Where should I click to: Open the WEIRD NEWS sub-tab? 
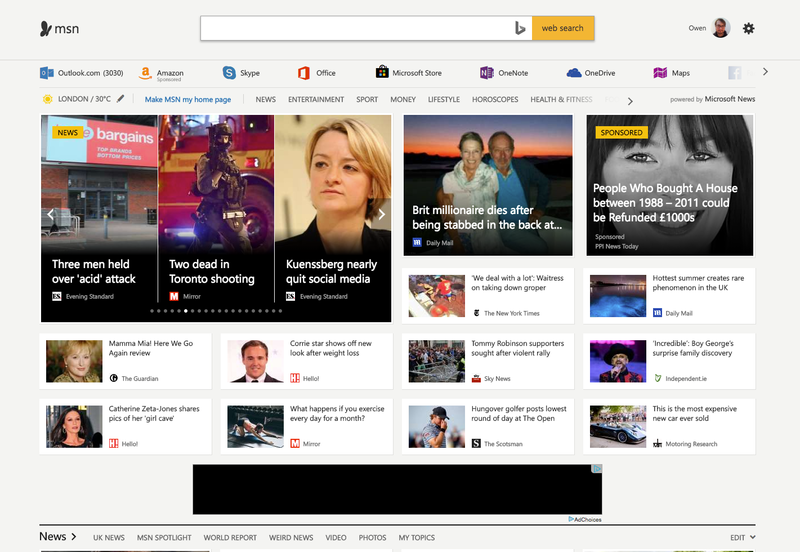[291, 538]
